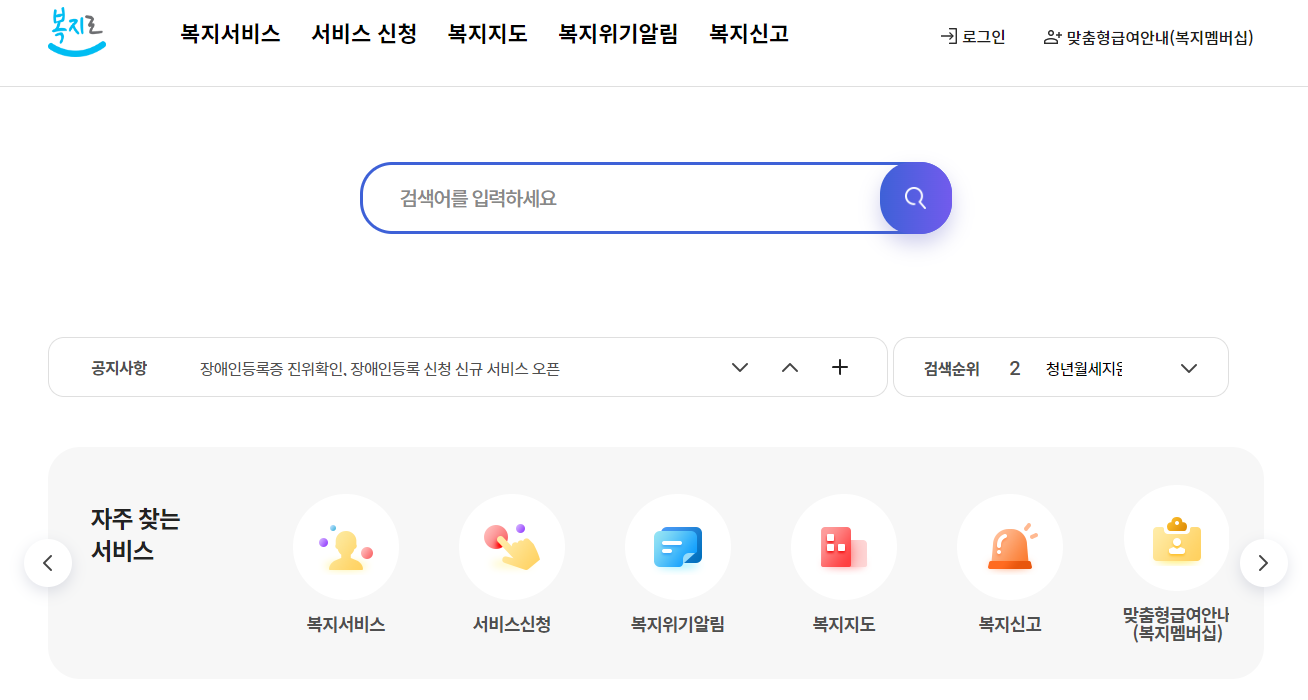Image resolution: width=1308 pixels, height=700 pixels.
Task: Click the plus icon in 공지사항 bar
Action: (x=840, y=367)
